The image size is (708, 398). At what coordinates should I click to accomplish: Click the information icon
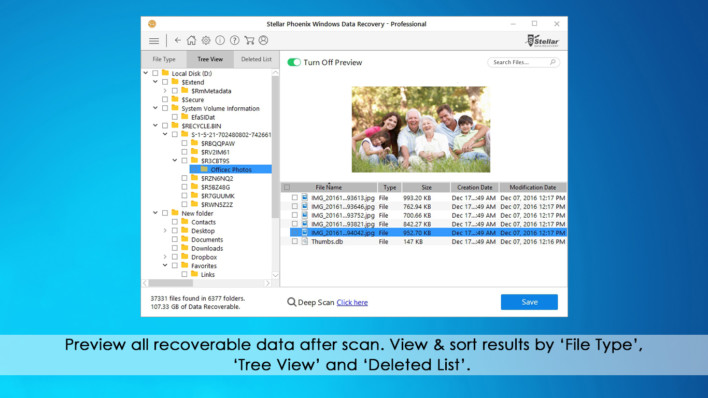[x=220, y=40]
